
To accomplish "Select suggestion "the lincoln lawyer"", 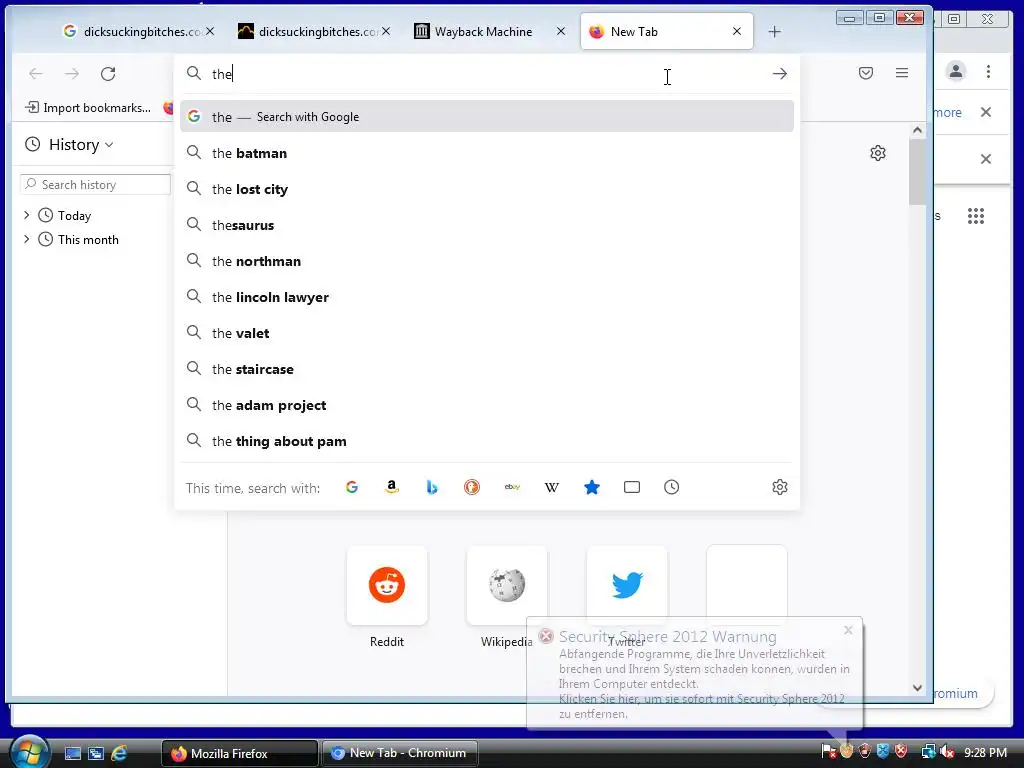I will coord(487,297).
